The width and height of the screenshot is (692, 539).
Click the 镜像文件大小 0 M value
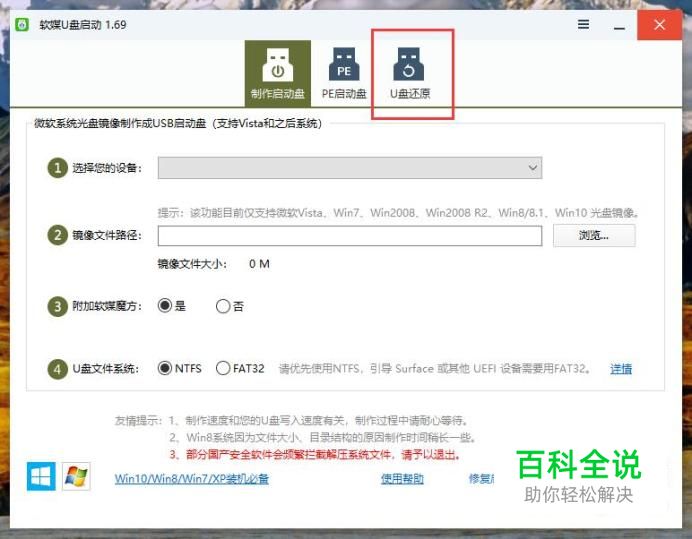[x=259, y=264]
